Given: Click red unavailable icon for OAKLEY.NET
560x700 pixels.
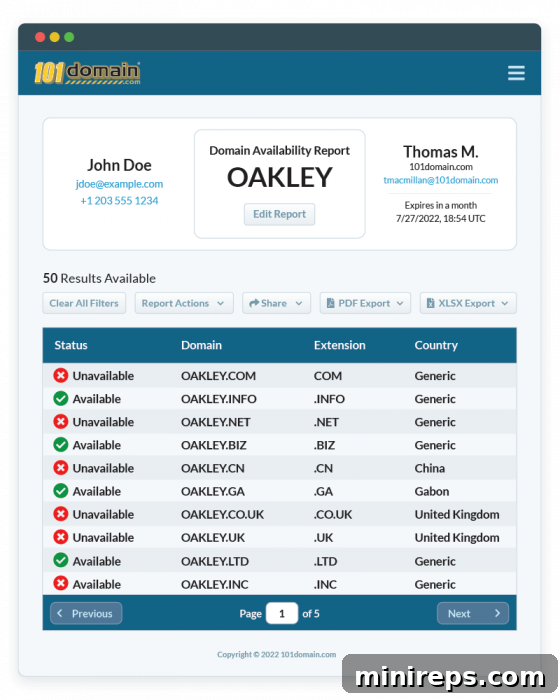Looking at the screenshot, I should click(61, 422).
